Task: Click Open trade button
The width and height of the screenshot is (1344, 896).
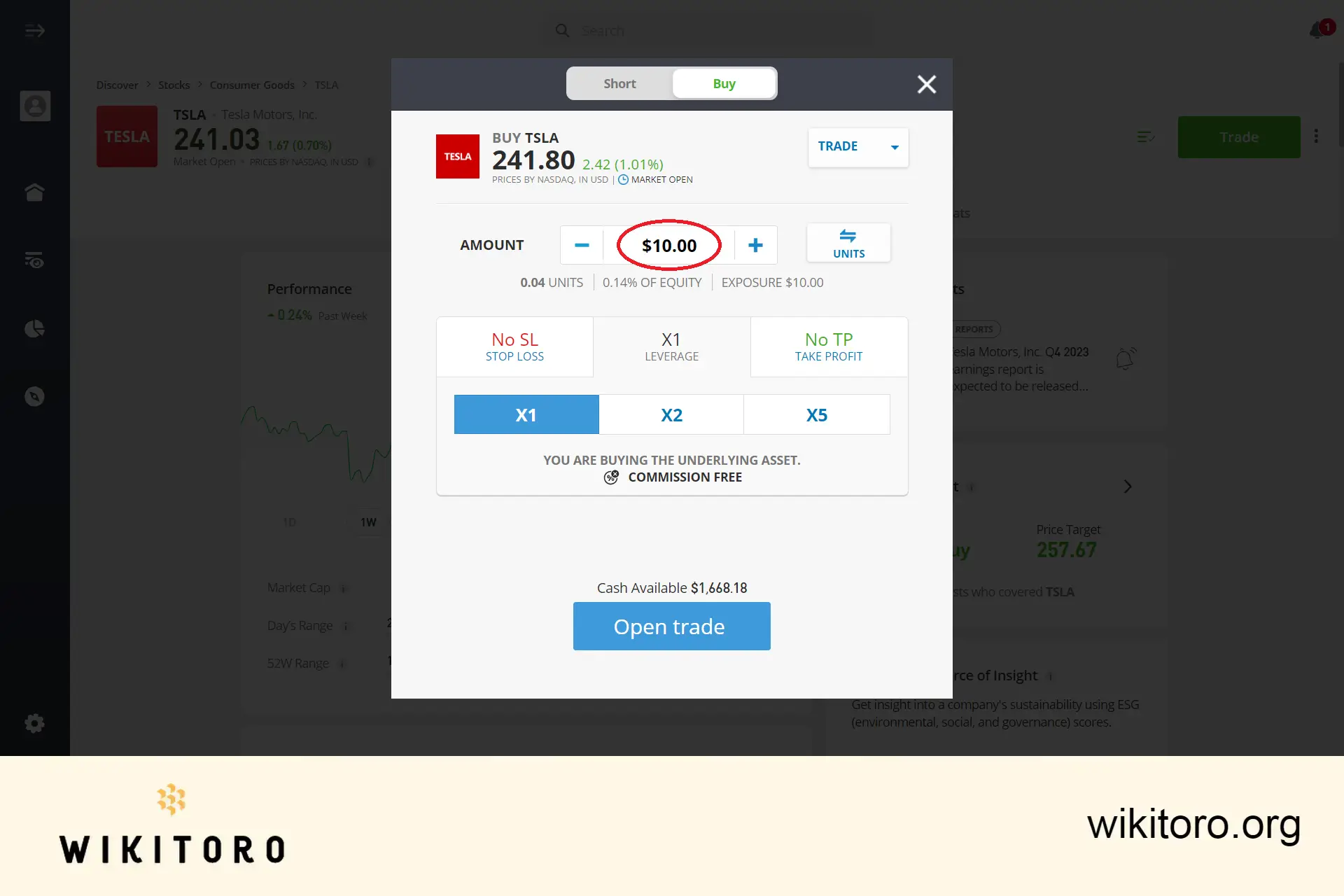Action: pyautogui.click(x=671, y=625)
